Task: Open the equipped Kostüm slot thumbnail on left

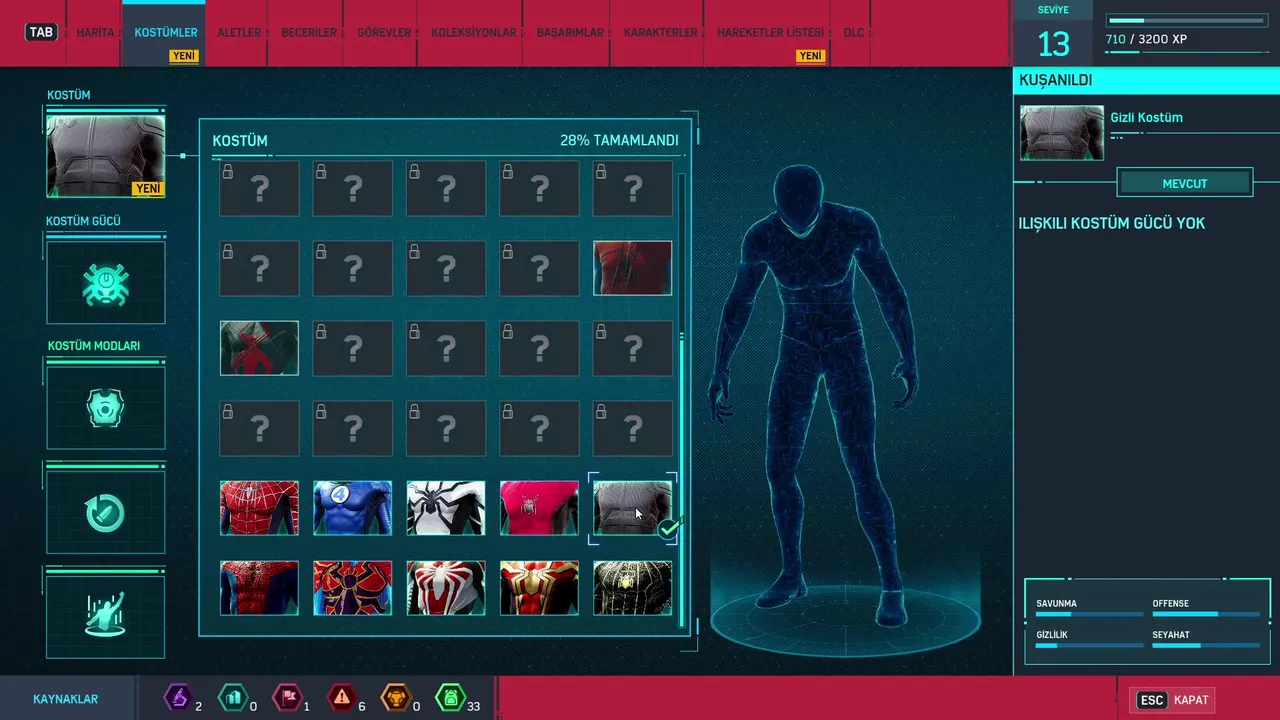Action: [x=105, y=155]
